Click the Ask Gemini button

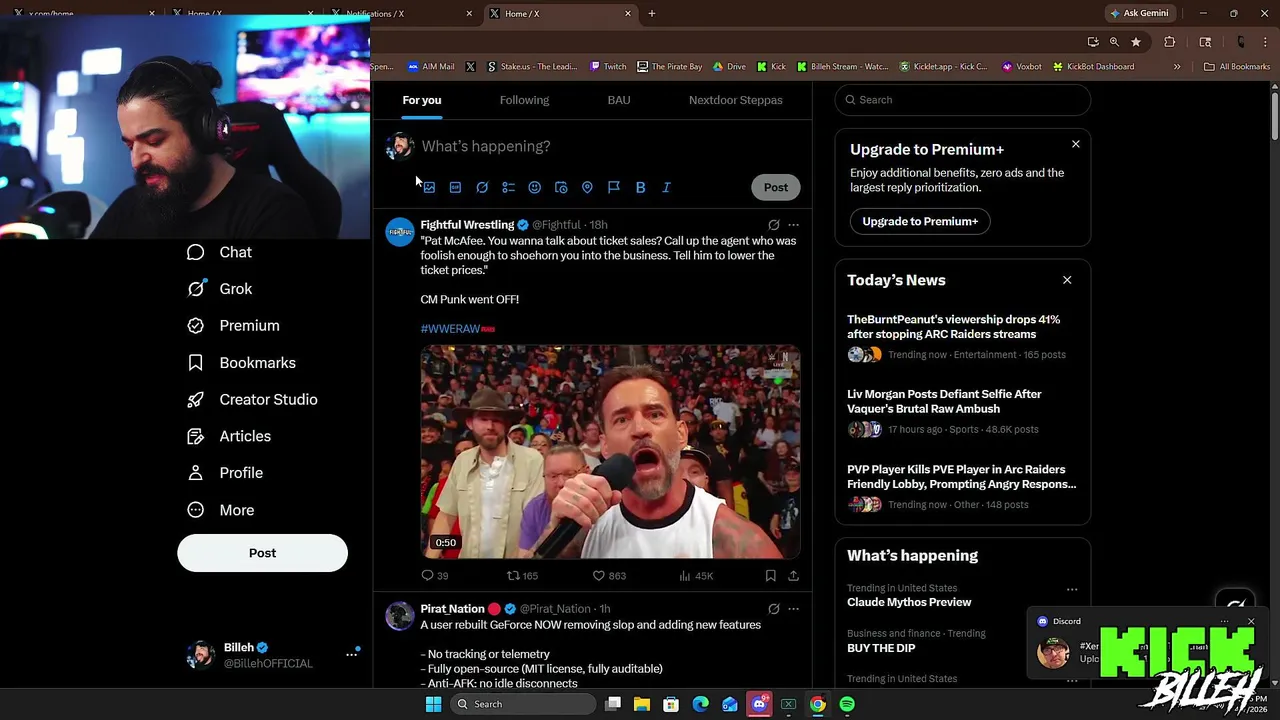pyautogui.click(x=1138, y=14)
